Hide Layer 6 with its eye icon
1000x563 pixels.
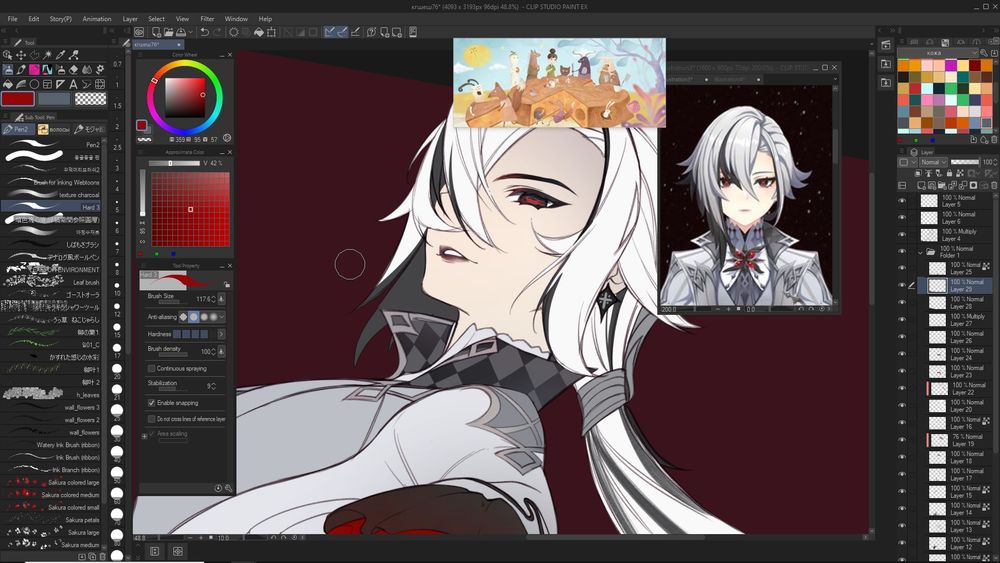(902, 217)
